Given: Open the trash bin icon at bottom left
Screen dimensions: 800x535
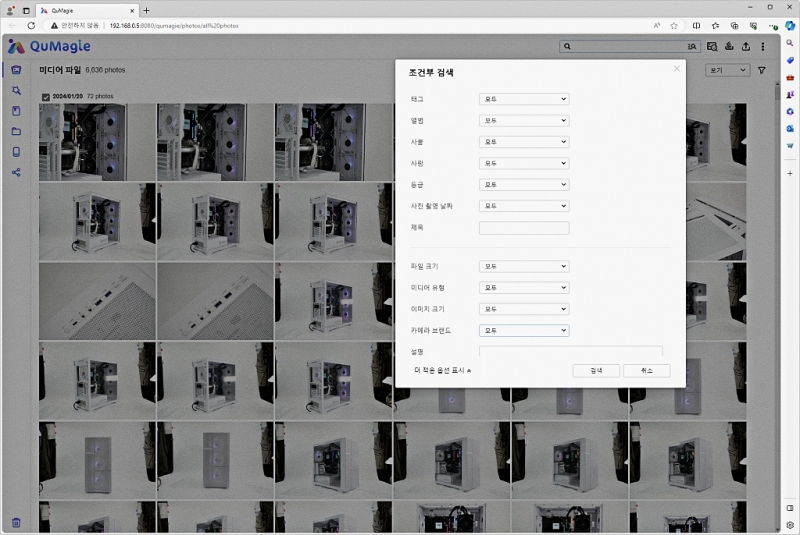Looking at the screenshot, I should 16,523.
